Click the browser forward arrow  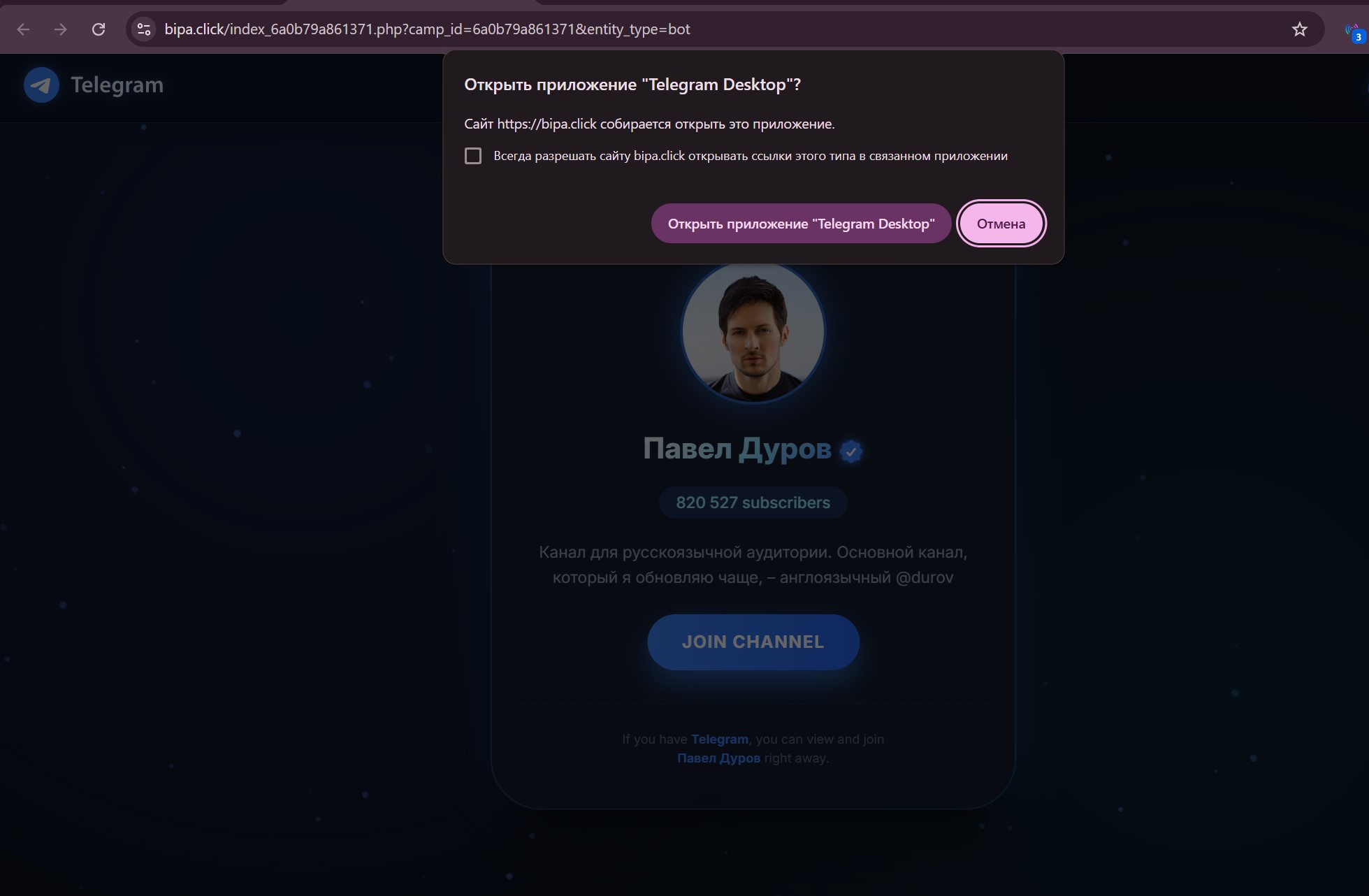[x=61, y=29]
